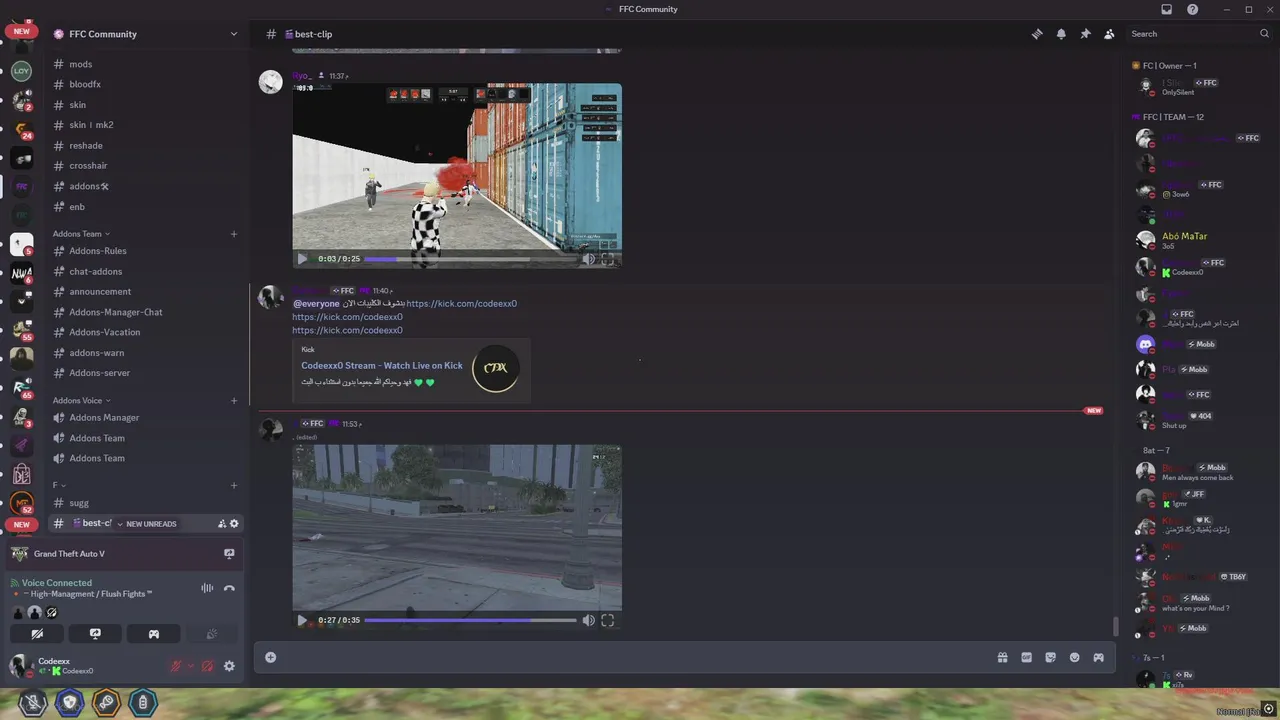This screenshot has height=720, width=1280.
Task: Turn on camera in voice panel
Action: [x=37, y=634]
